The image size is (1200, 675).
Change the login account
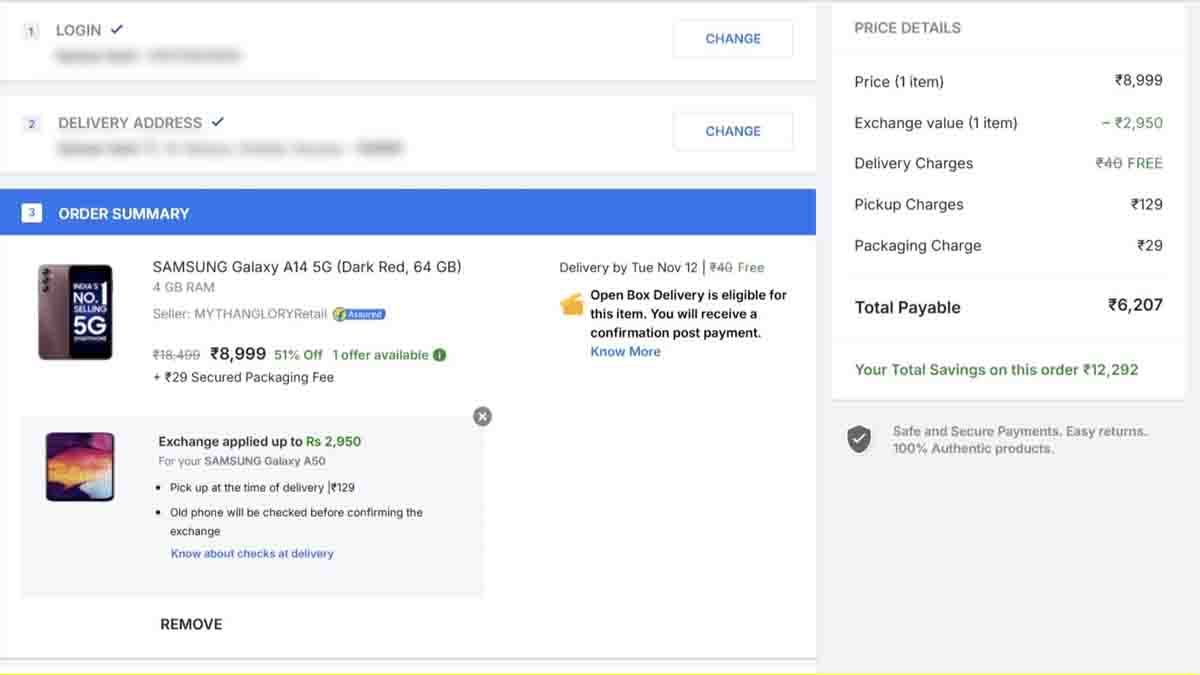(733, 39)
